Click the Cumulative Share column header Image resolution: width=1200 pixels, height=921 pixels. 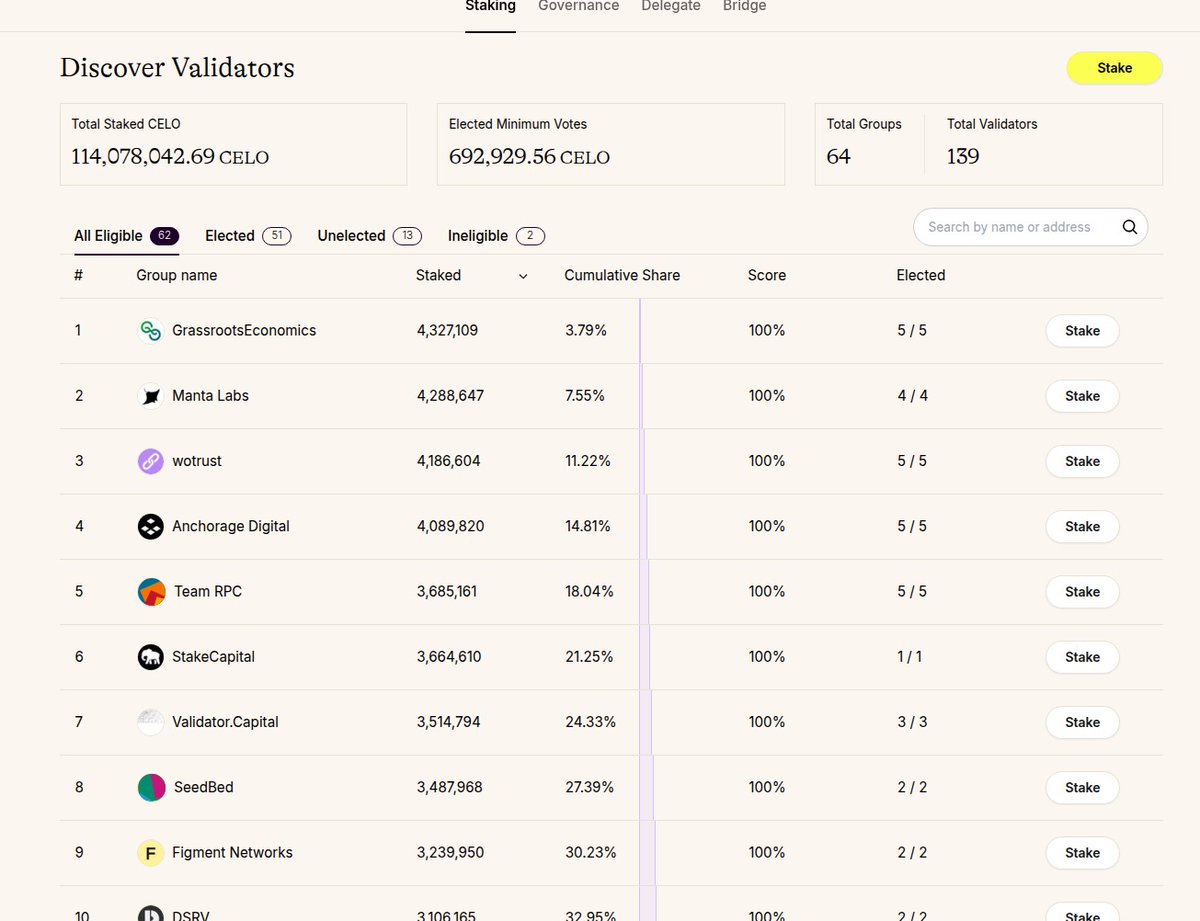[x=622, y=275]
